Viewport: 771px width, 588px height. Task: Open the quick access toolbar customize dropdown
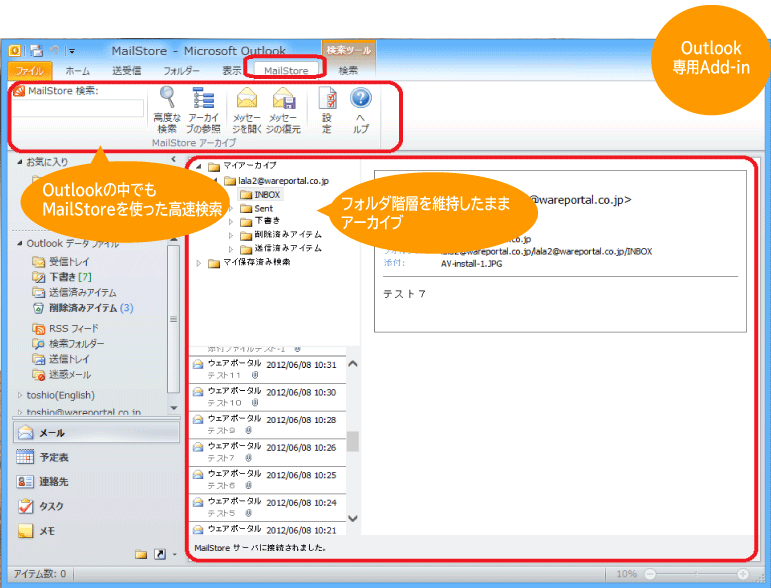(x=72, y=51)
